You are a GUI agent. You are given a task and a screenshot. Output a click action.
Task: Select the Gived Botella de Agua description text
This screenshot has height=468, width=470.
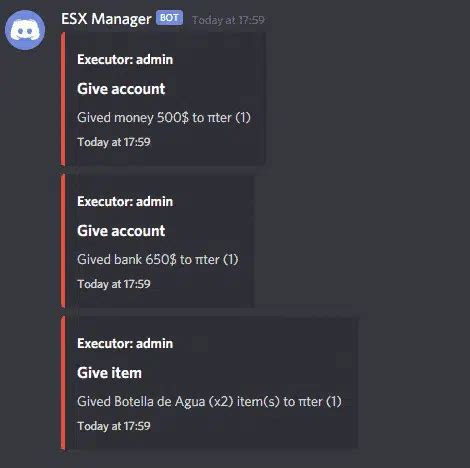(x=209, y=401)
